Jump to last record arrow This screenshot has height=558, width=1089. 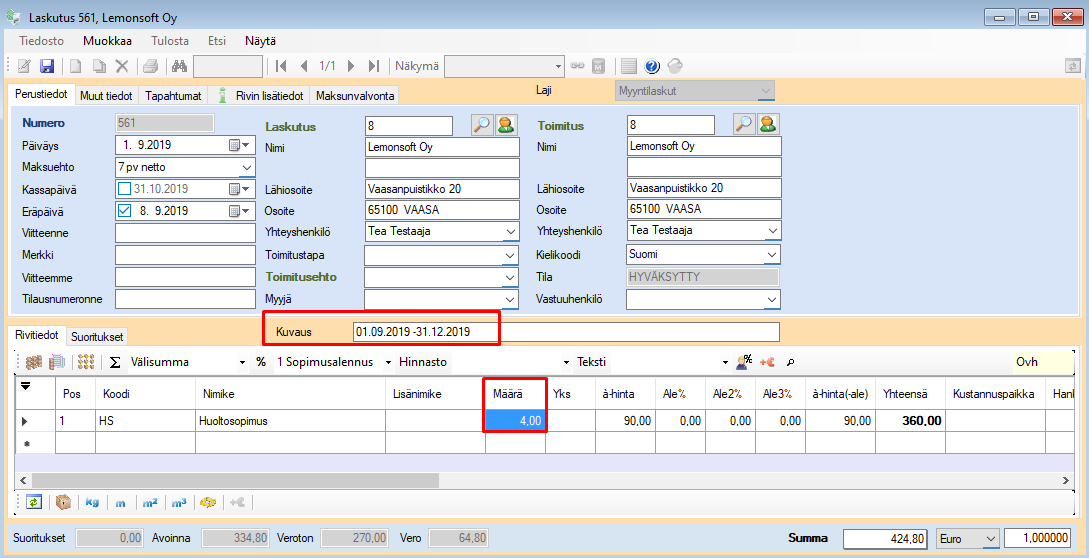[x=374, y=66]
